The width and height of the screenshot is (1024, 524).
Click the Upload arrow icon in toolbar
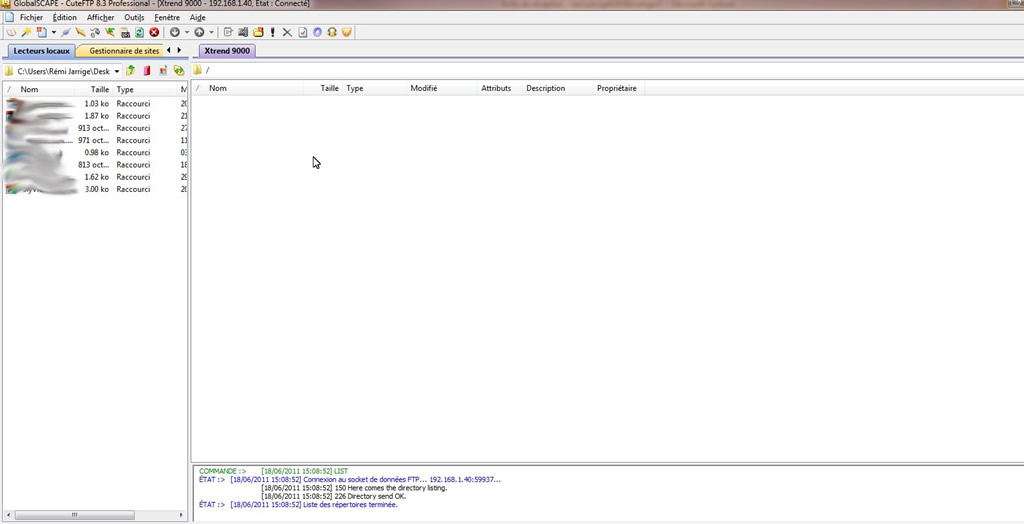[199, 32]
